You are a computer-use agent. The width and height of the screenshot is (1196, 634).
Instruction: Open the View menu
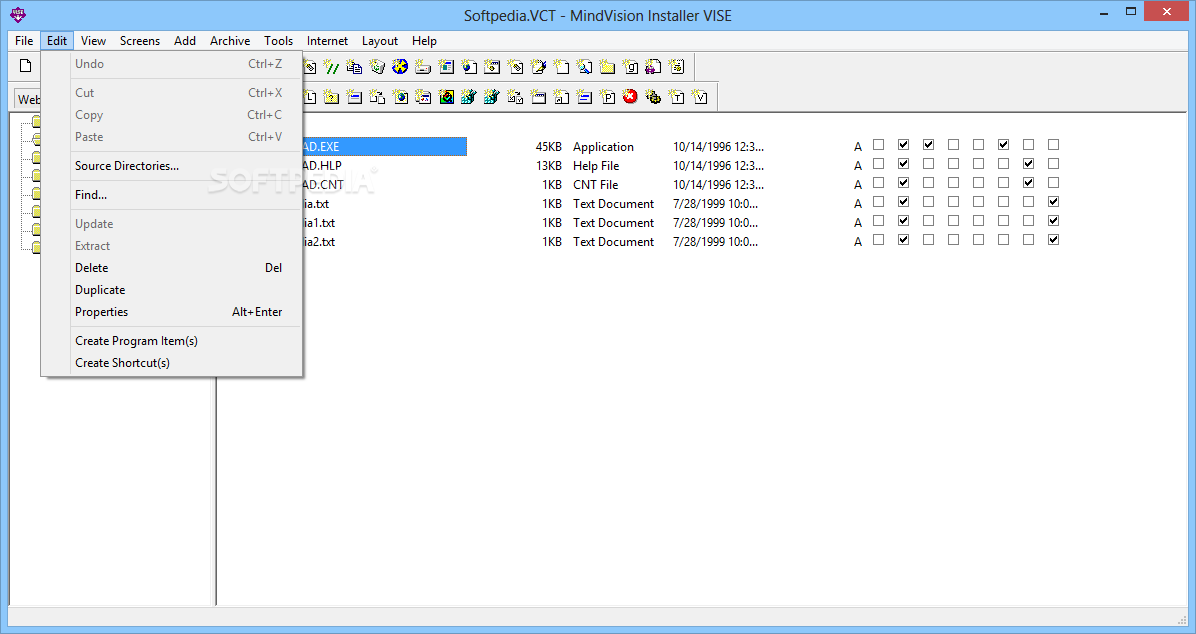tap(93, 40)
